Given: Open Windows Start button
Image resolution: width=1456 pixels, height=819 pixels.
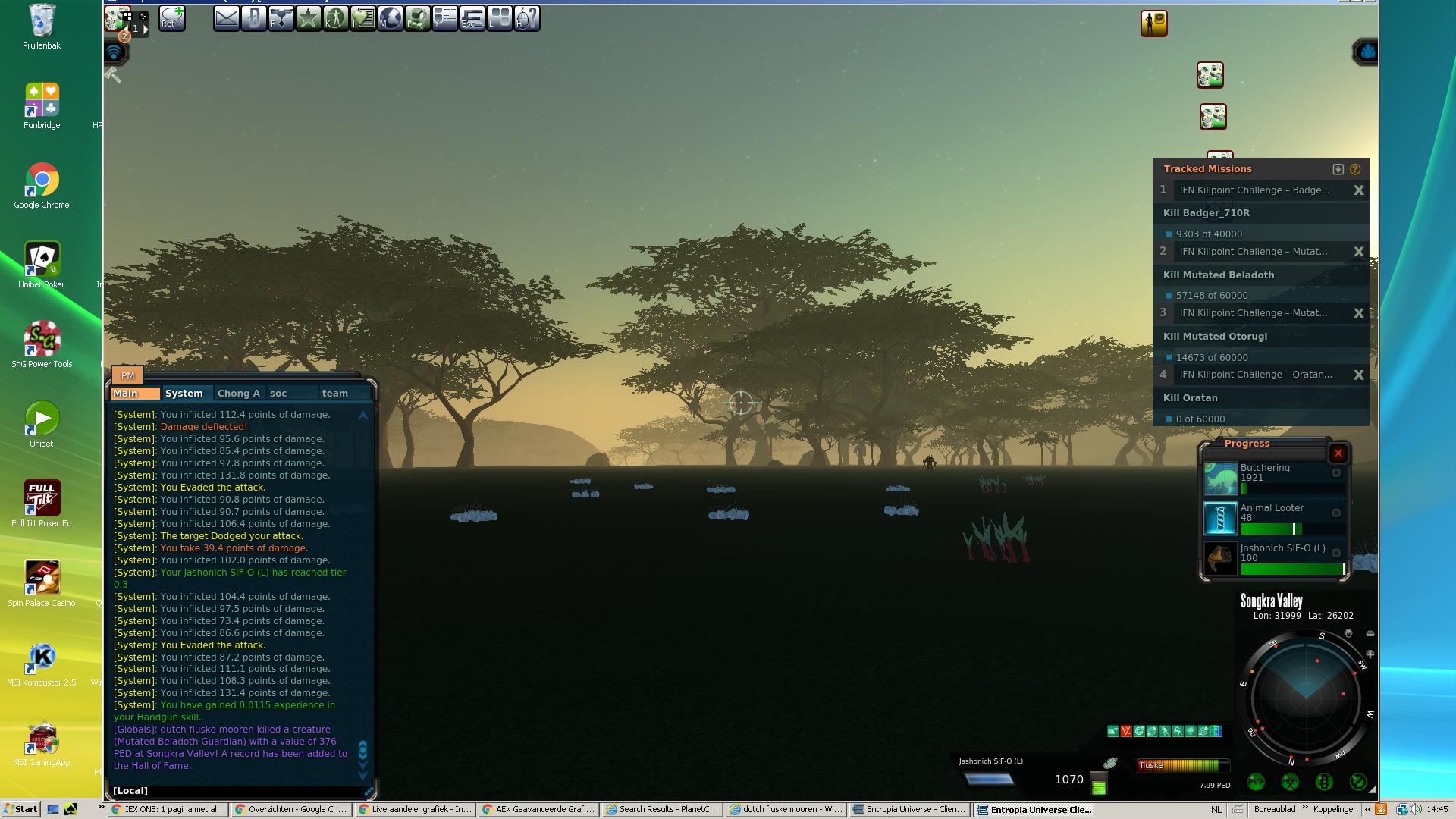Looking at the screenshot, I should pos(20,809).
